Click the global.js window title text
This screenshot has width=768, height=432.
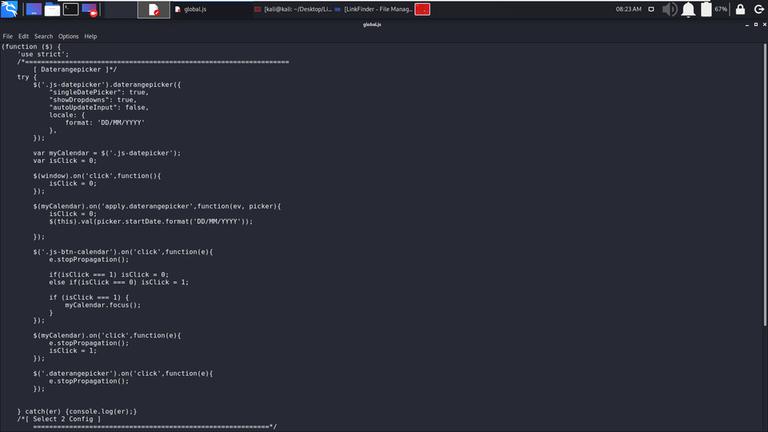(372, 24)
